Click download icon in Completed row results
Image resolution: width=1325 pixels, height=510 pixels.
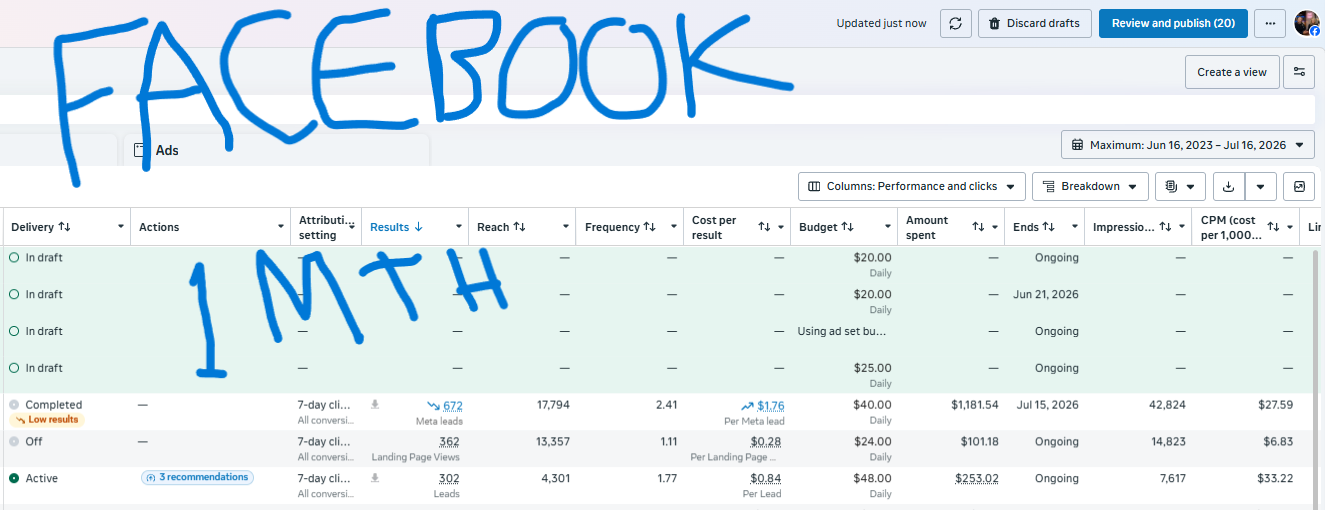375,405
